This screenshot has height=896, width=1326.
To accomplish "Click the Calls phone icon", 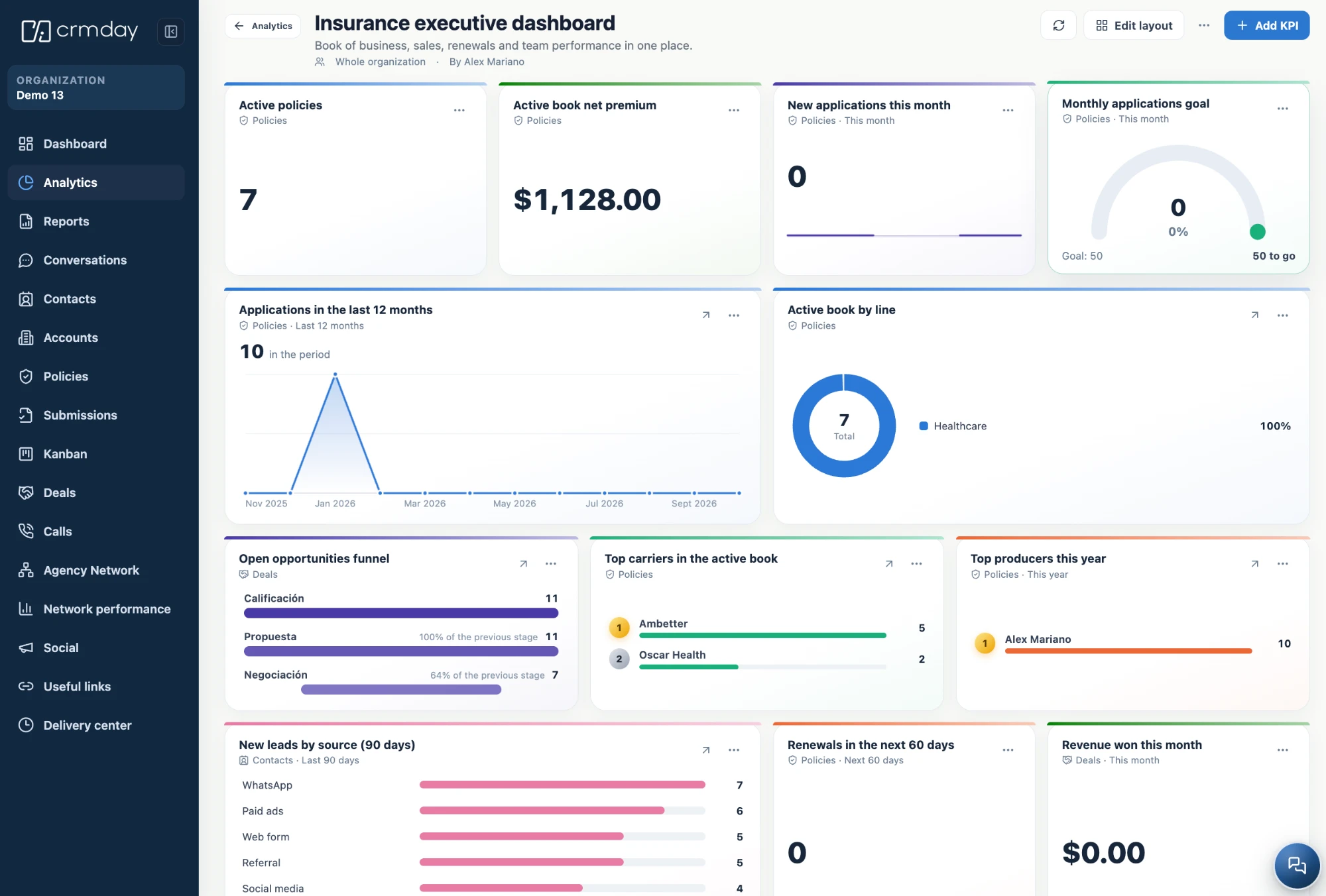I will pyautogui.click(x=26, y=532).
